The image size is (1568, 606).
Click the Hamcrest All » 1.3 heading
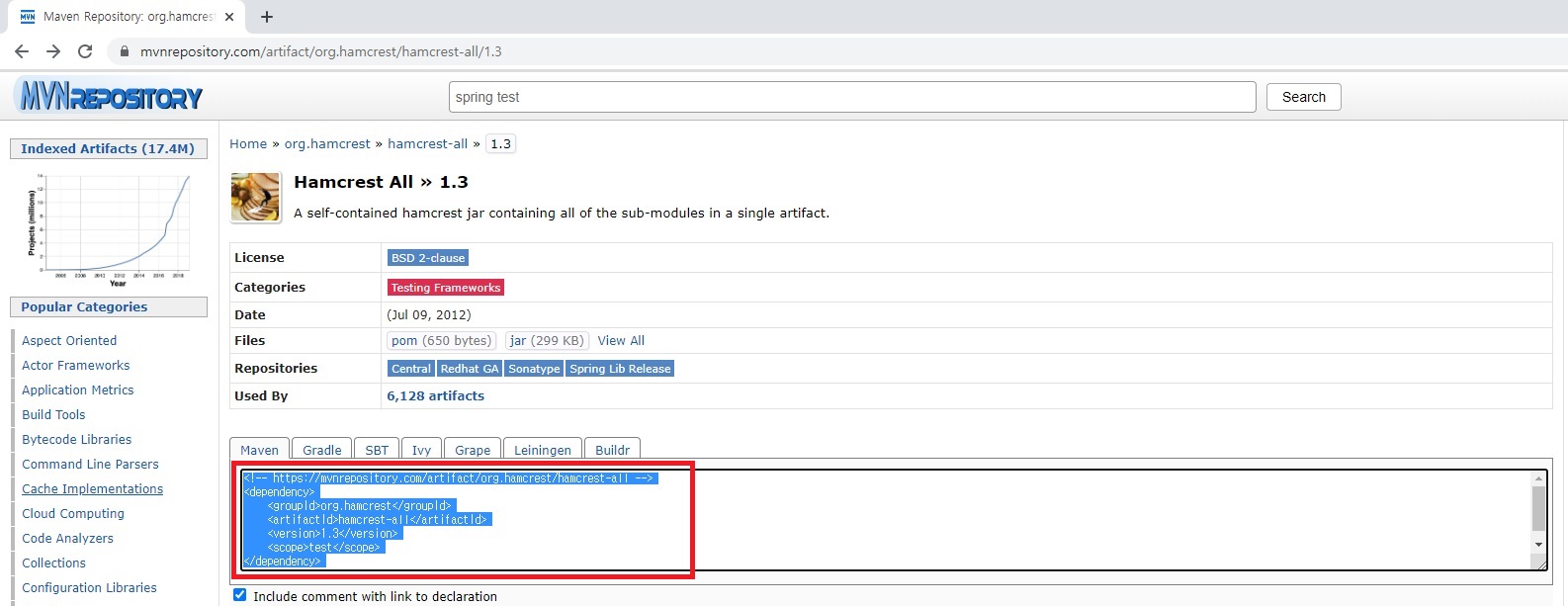click(x=381, y=182)
